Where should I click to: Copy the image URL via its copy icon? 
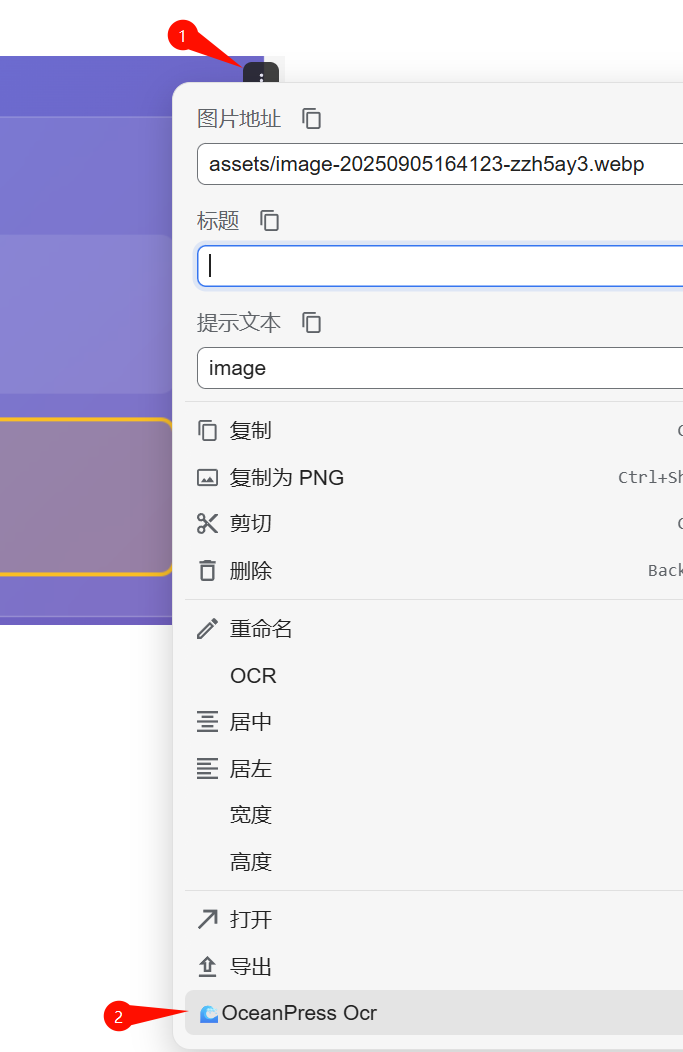point(311,118)
